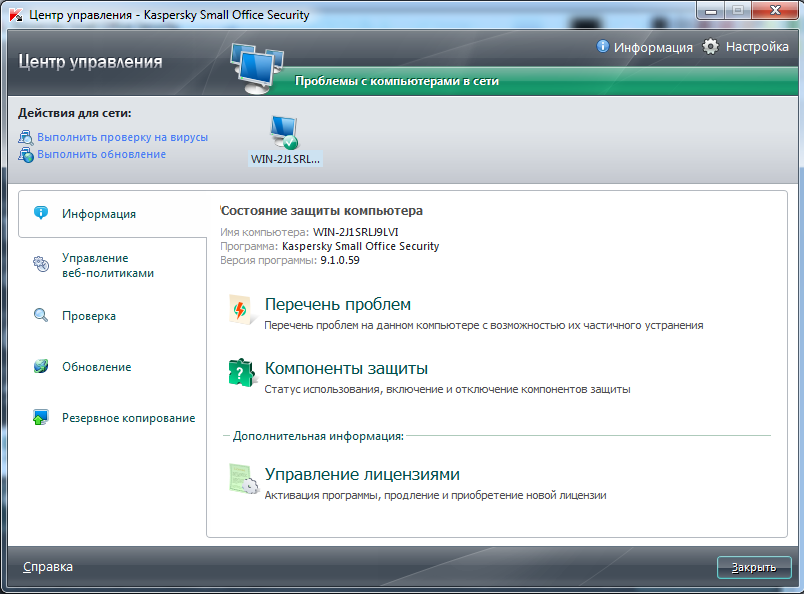Click the virus scan icon beside Выполнить проверку
This screenshot has height=594, width=804.
(26, 137)
